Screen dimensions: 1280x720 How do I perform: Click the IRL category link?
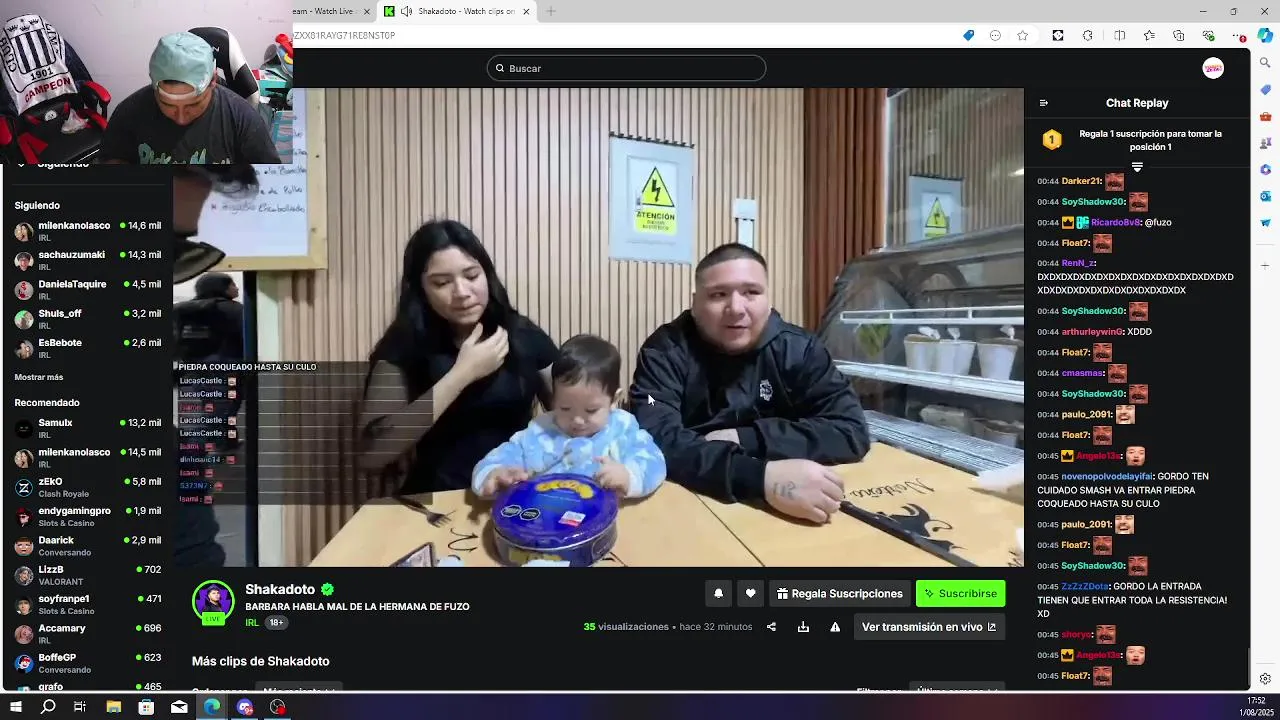(252, 622)
